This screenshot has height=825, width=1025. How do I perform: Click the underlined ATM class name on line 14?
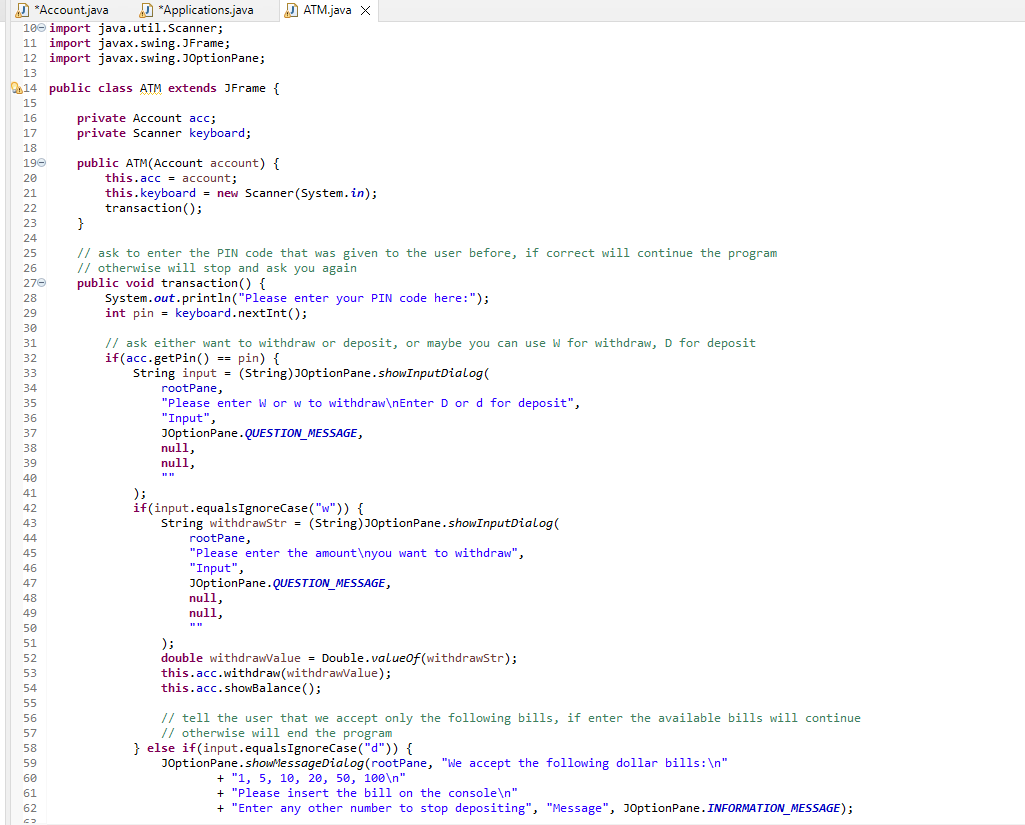click(x=150, y=88)
